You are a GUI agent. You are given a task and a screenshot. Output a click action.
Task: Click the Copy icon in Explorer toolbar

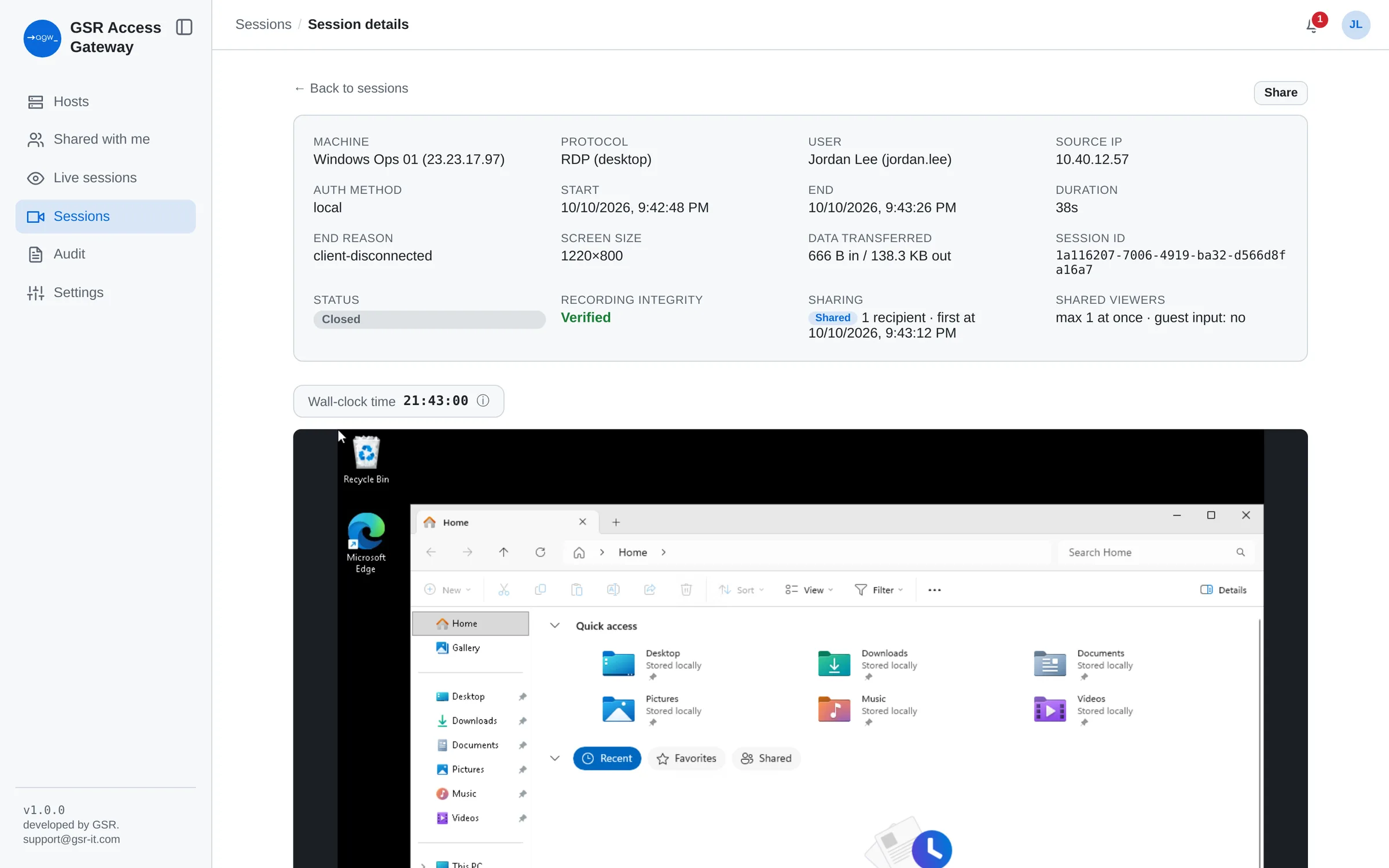click(540, 590)
